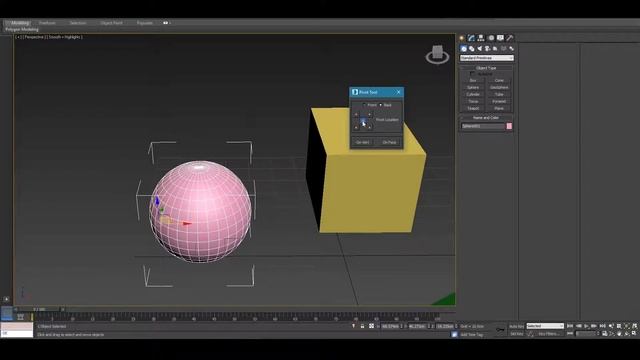Viewport: 640px width, 360px height.
Task: Enable the AutoGrid checkbox
Action: [472, 74]
